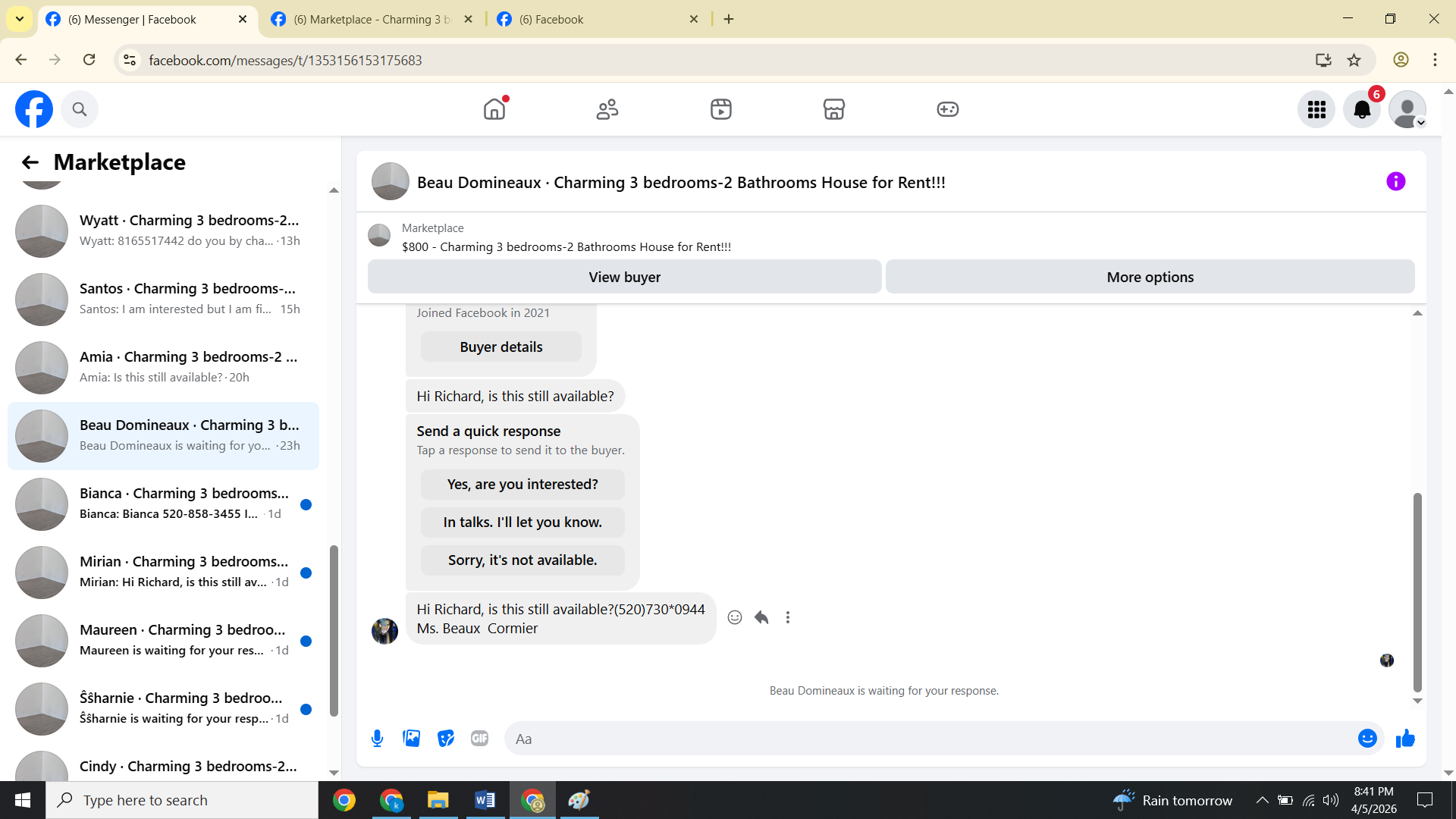This screenshot has width=1456, height=819.
Task: Open Word from the Windows taskbar
Action: 485,800
